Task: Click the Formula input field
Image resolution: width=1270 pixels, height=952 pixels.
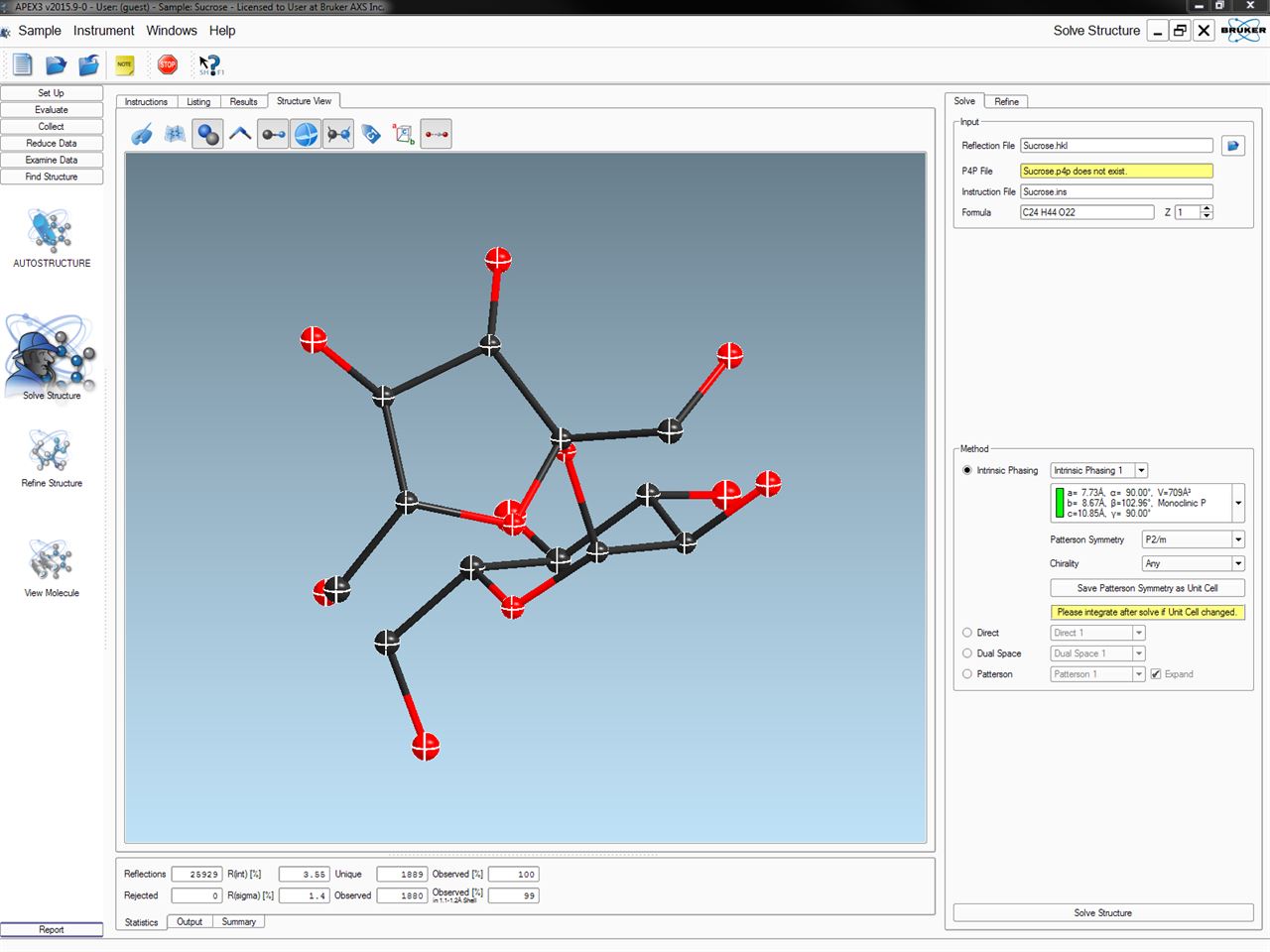Action: [1086, 212]
